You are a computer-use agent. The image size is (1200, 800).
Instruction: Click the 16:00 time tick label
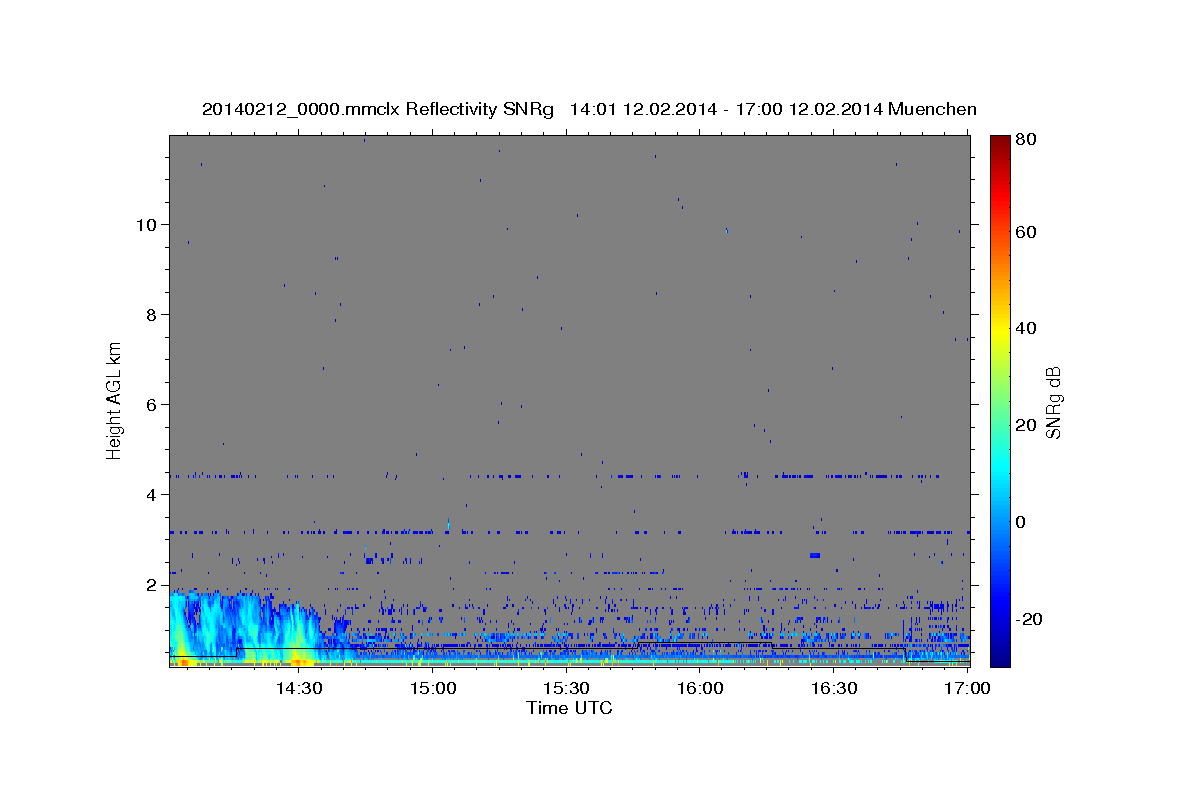click(x=700, y=688)
